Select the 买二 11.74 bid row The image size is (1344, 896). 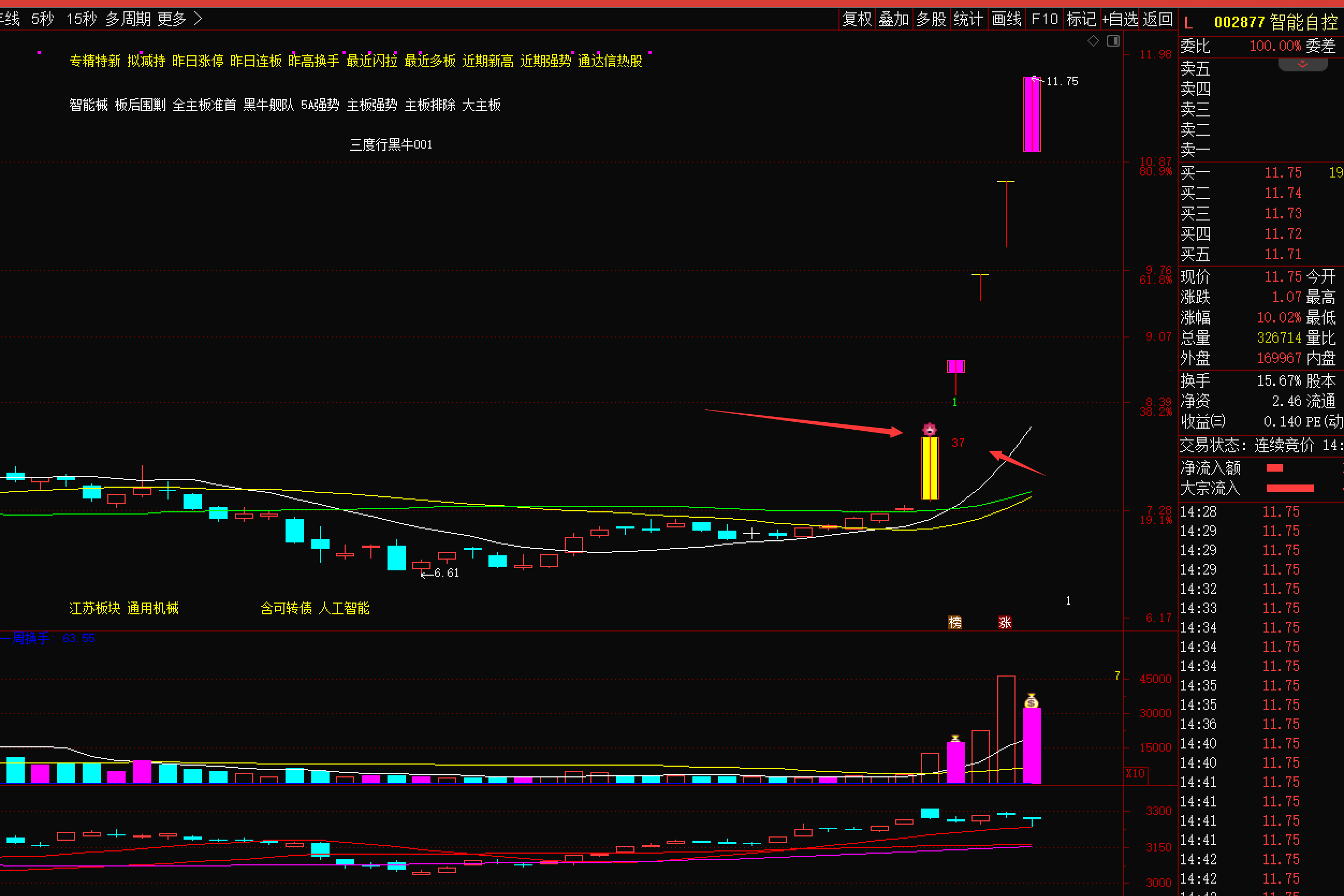pos(1261,193)
